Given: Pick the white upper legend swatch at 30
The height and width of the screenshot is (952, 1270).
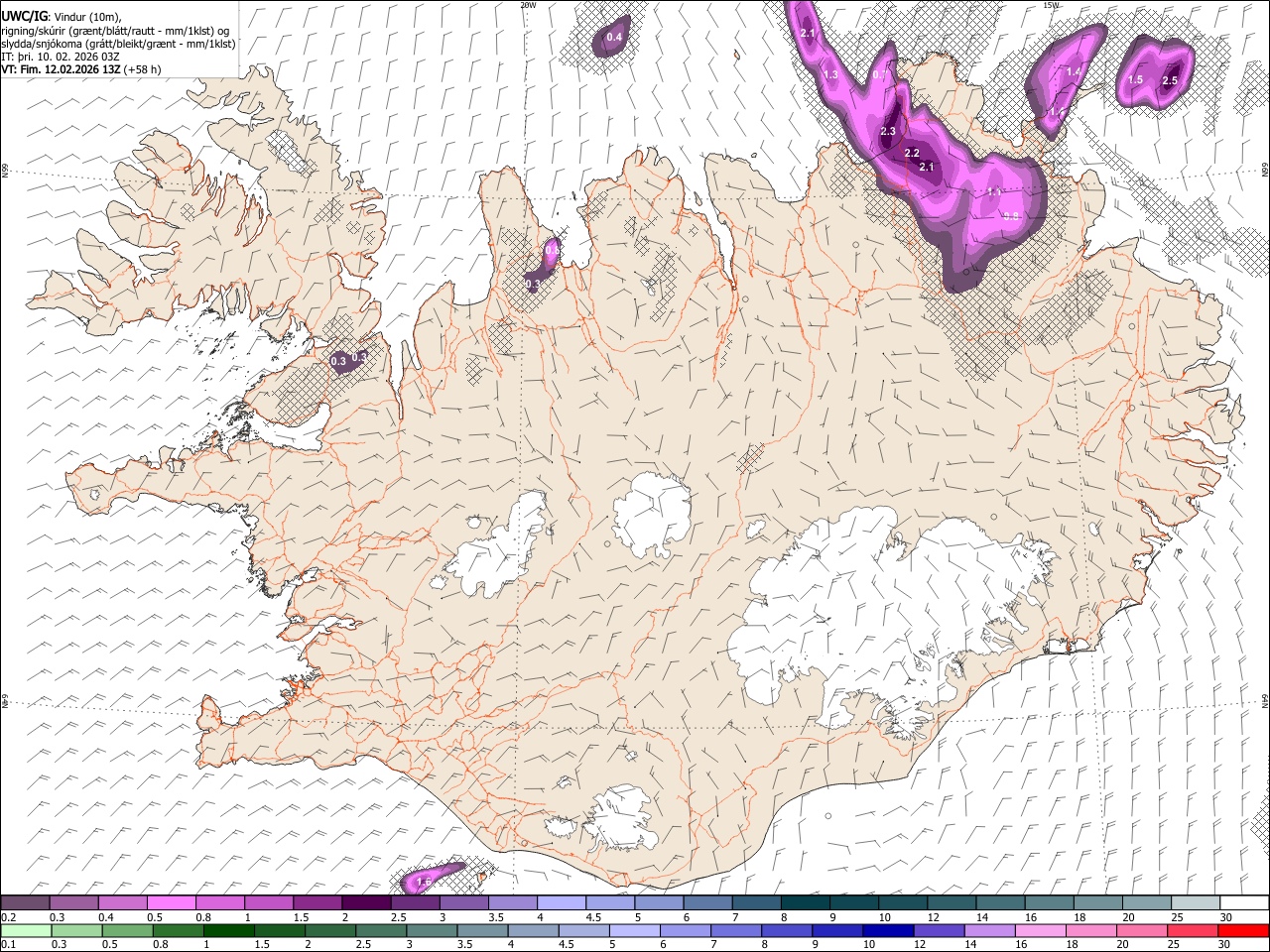Looking at the screenshot, I should 1244,902.
